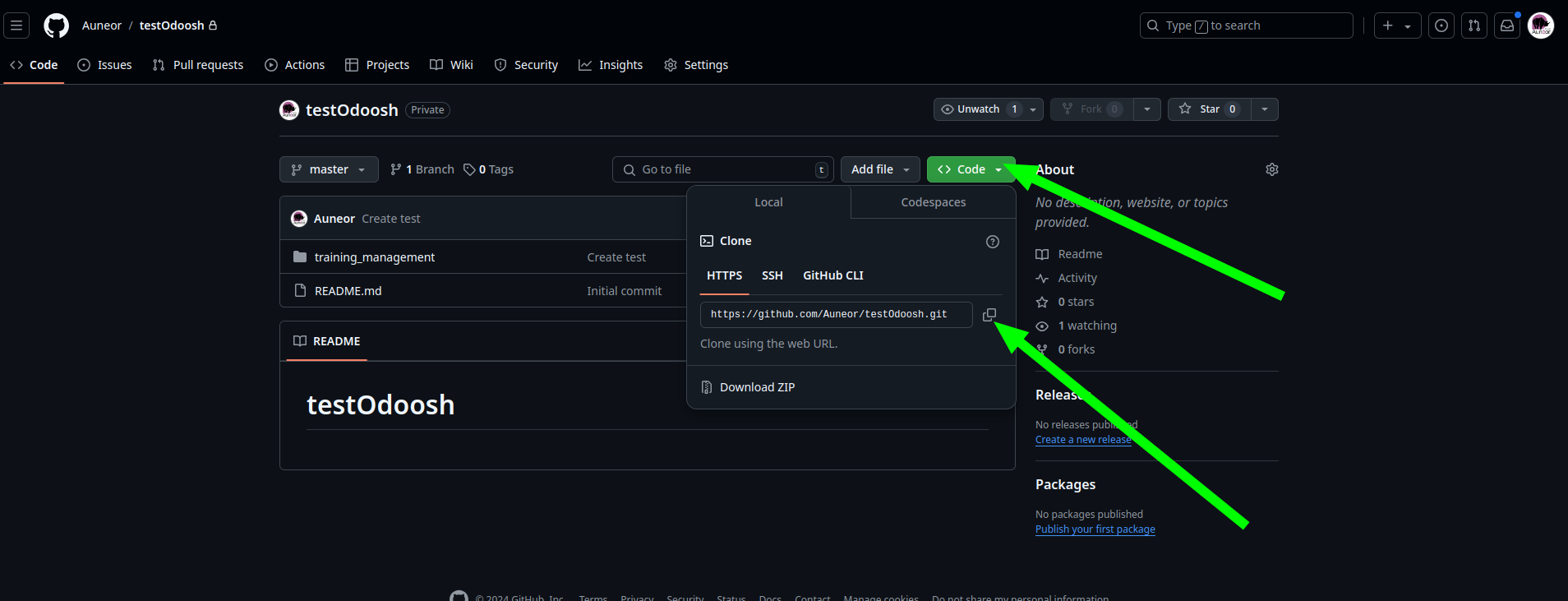Open the training_management folder
Viewport: 1568px width, 601px height.
[x=374, y=257]
